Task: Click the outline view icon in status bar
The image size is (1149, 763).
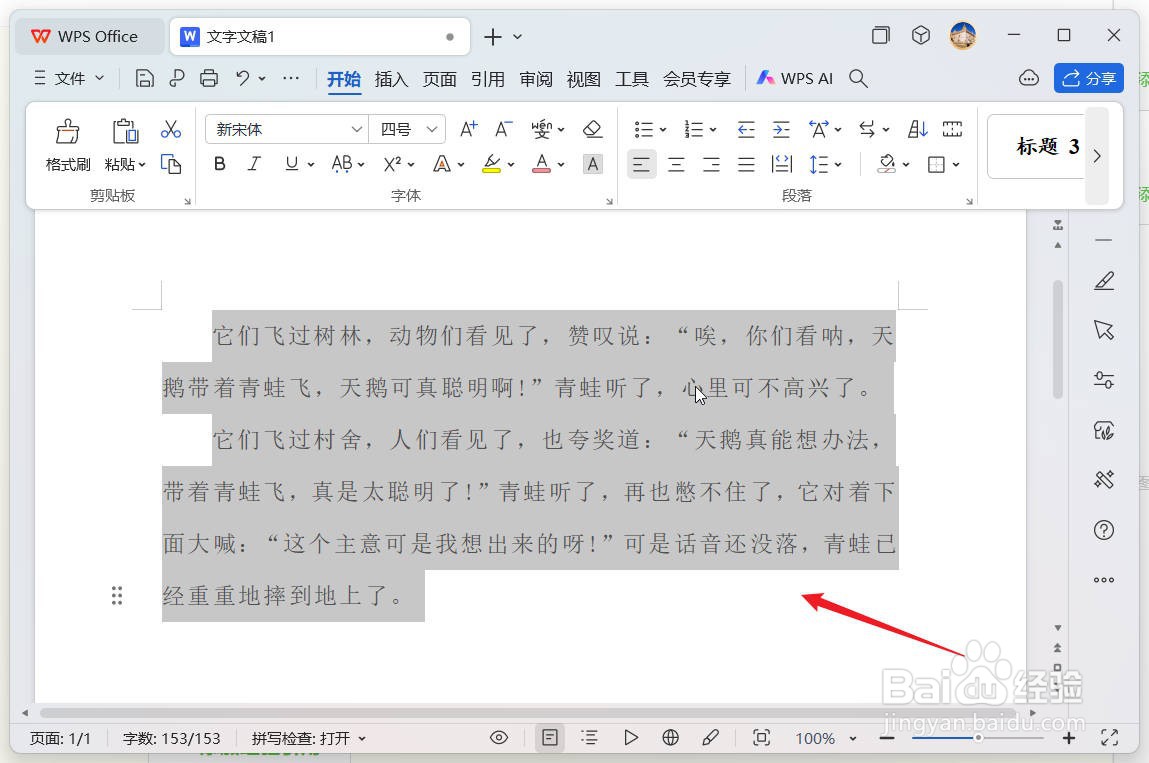Action: point(589,737)
